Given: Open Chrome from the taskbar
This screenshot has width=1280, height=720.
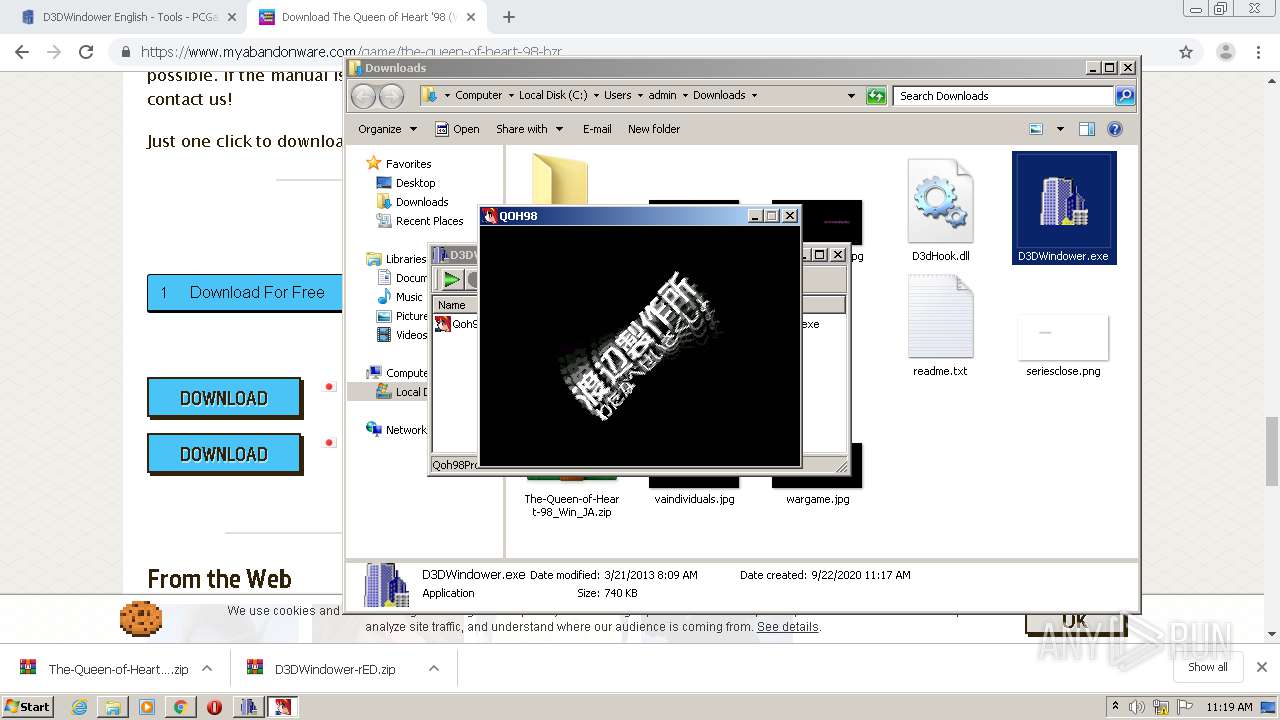Looking at the screenshot, I should 180,707.
